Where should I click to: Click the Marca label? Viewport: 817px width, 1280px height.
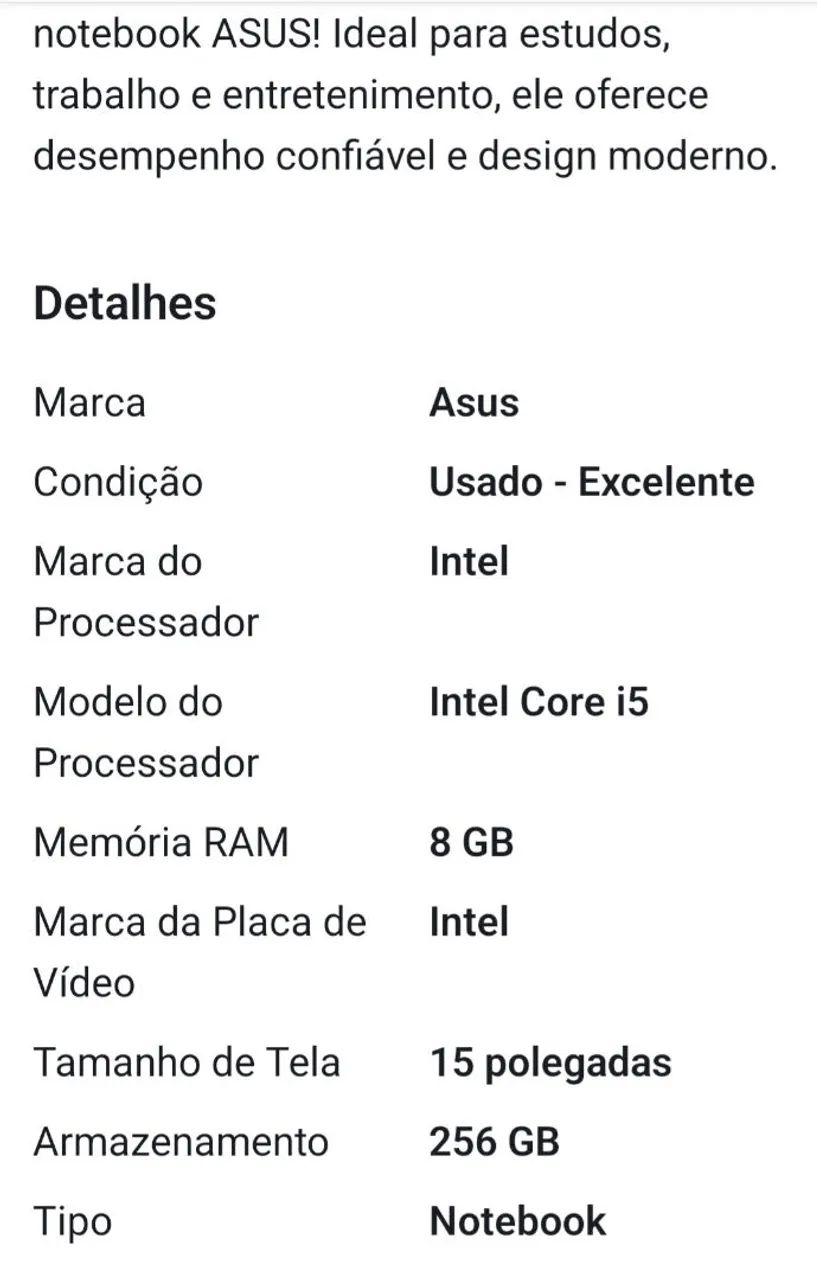[90, 403]
